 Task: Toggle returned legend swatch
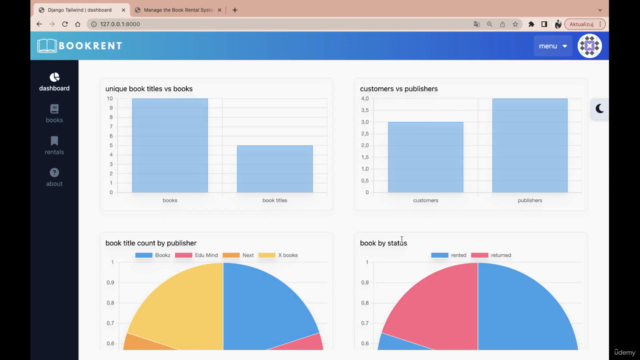479,255
